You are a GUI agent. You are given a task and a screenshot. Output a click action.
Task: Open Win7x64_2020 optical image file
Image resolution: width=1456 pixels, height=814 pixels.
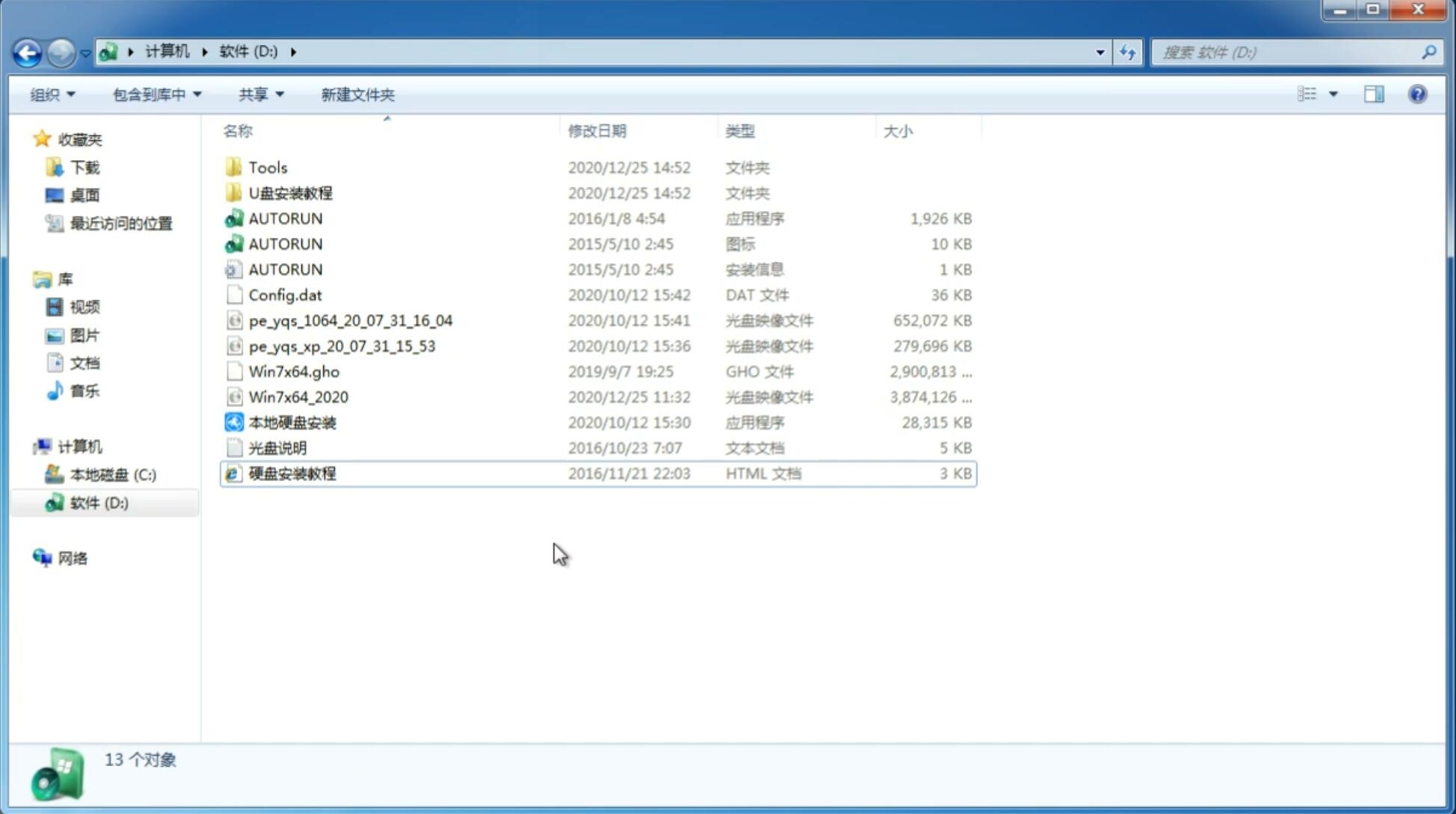(x=298, y=397)
